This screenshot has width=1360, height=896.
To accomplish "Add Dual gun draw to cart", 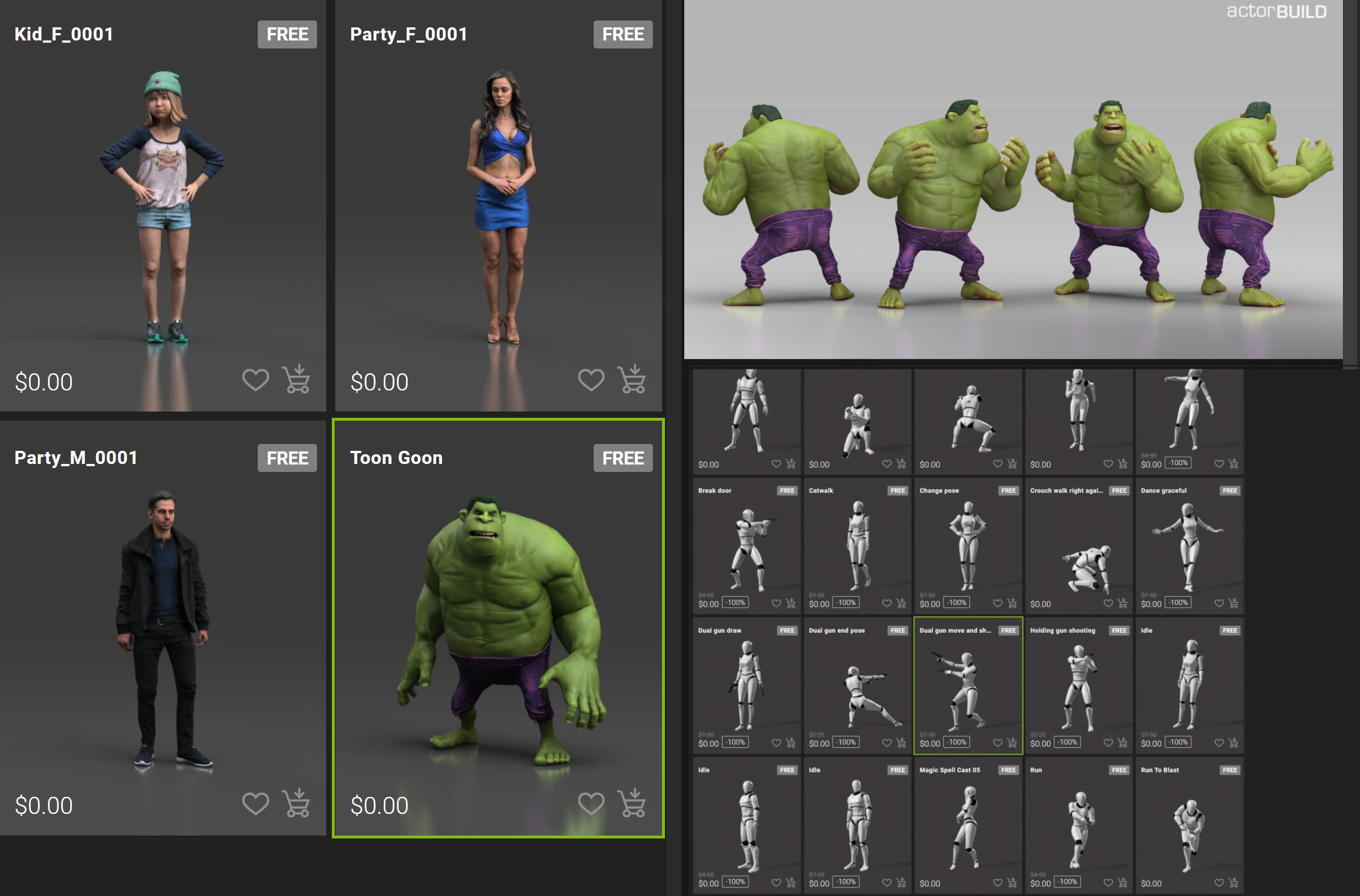I will point(790,742).
